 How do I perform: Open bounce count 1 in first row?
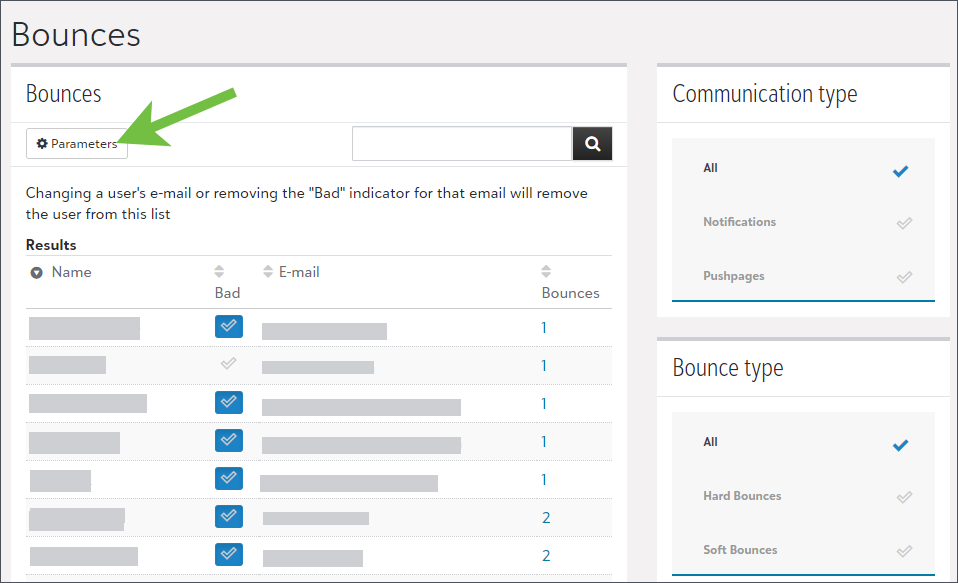click(544, 328)
